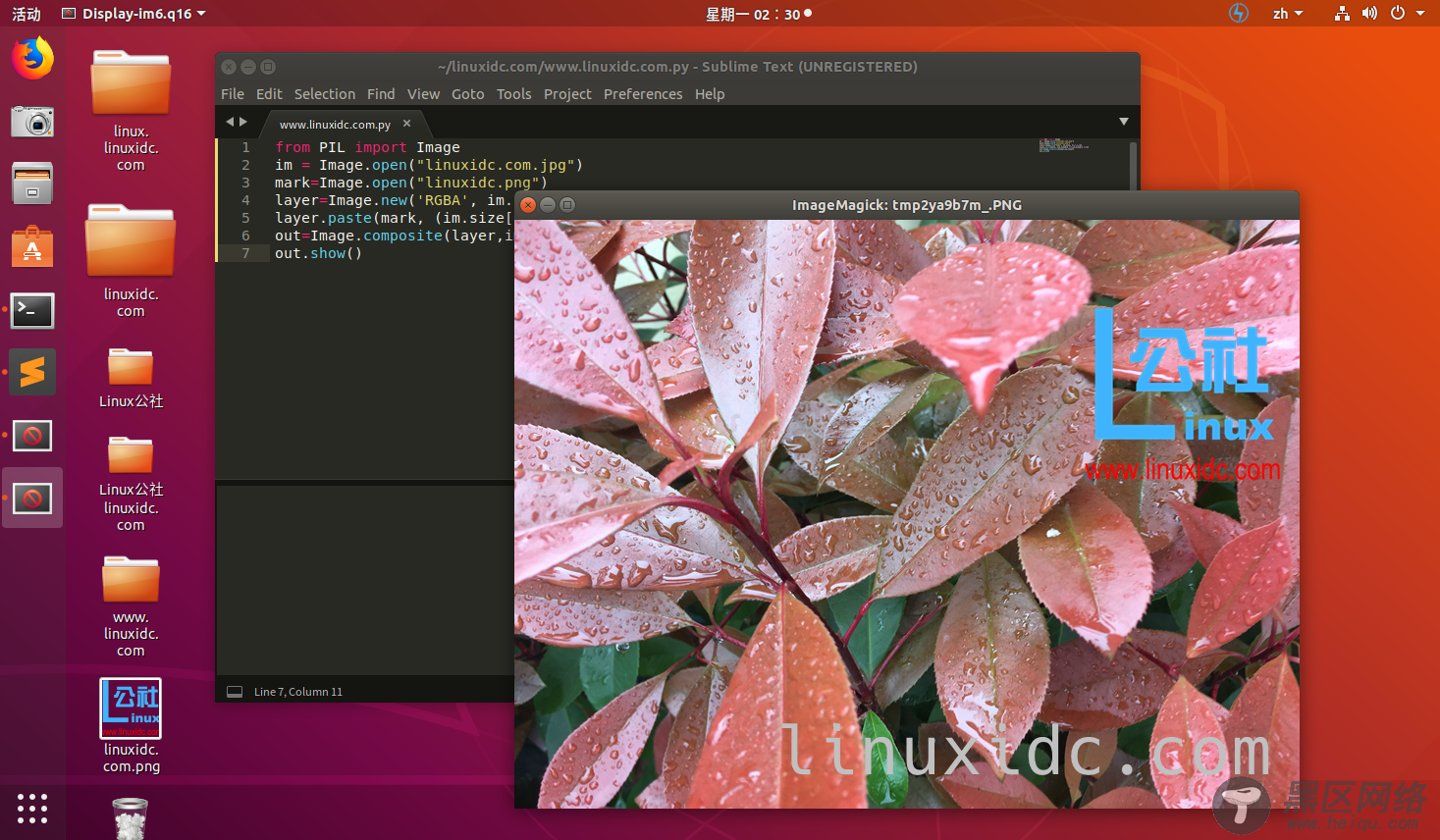Viewport: 1440px width, 840px height.
Task: Click the Sublime Text vertical scrollbar
Action: point(1133,165)
